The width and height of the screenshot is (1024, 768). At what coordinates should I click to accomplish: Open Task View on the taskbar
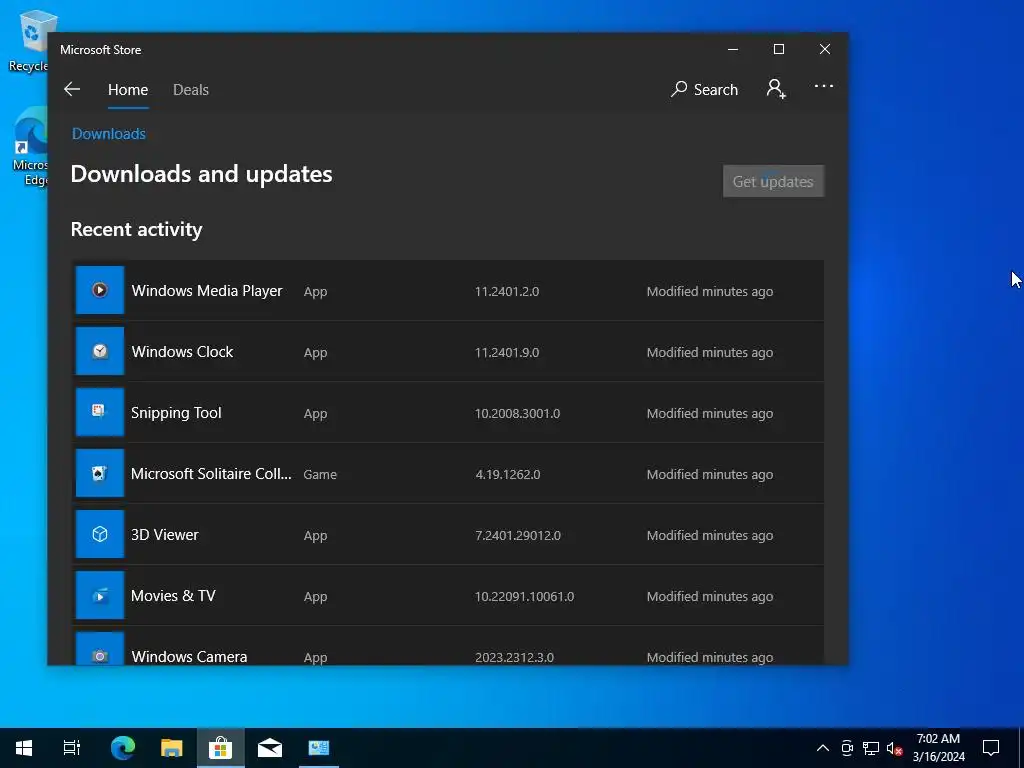pyautogui.click(x=72, y=748)
